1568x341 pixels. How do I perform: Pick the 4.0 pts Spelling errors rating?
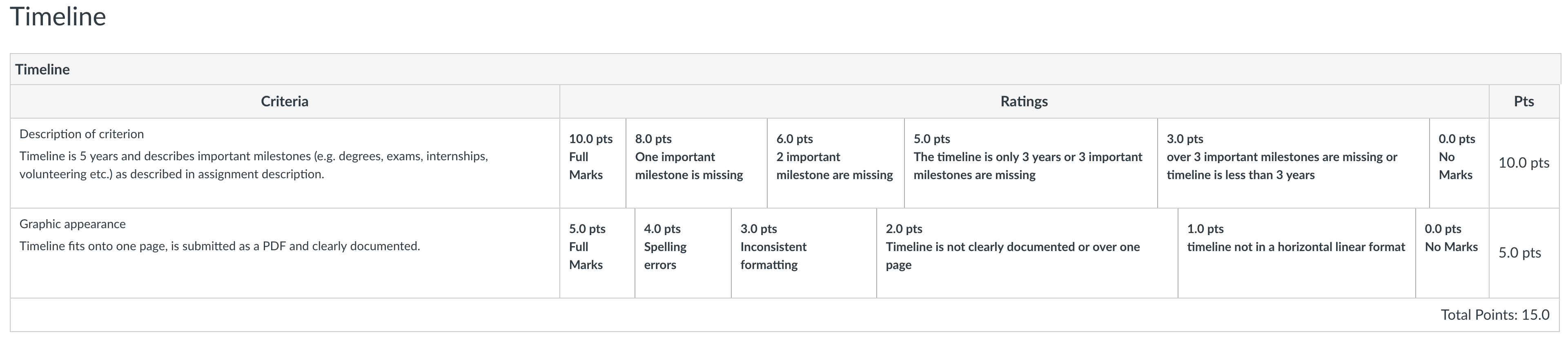pos(683,253)
